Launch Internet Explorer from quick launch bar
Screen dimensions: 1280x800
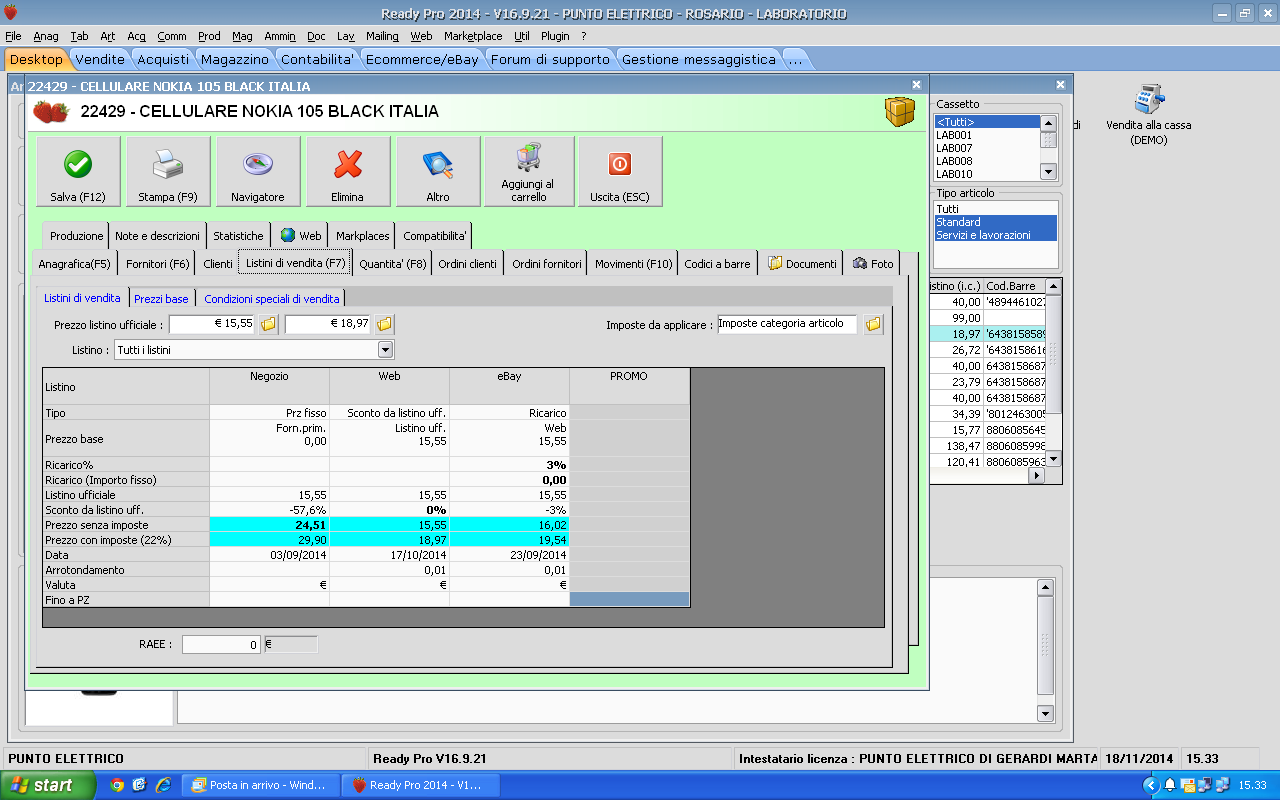(x=162, y=785)
